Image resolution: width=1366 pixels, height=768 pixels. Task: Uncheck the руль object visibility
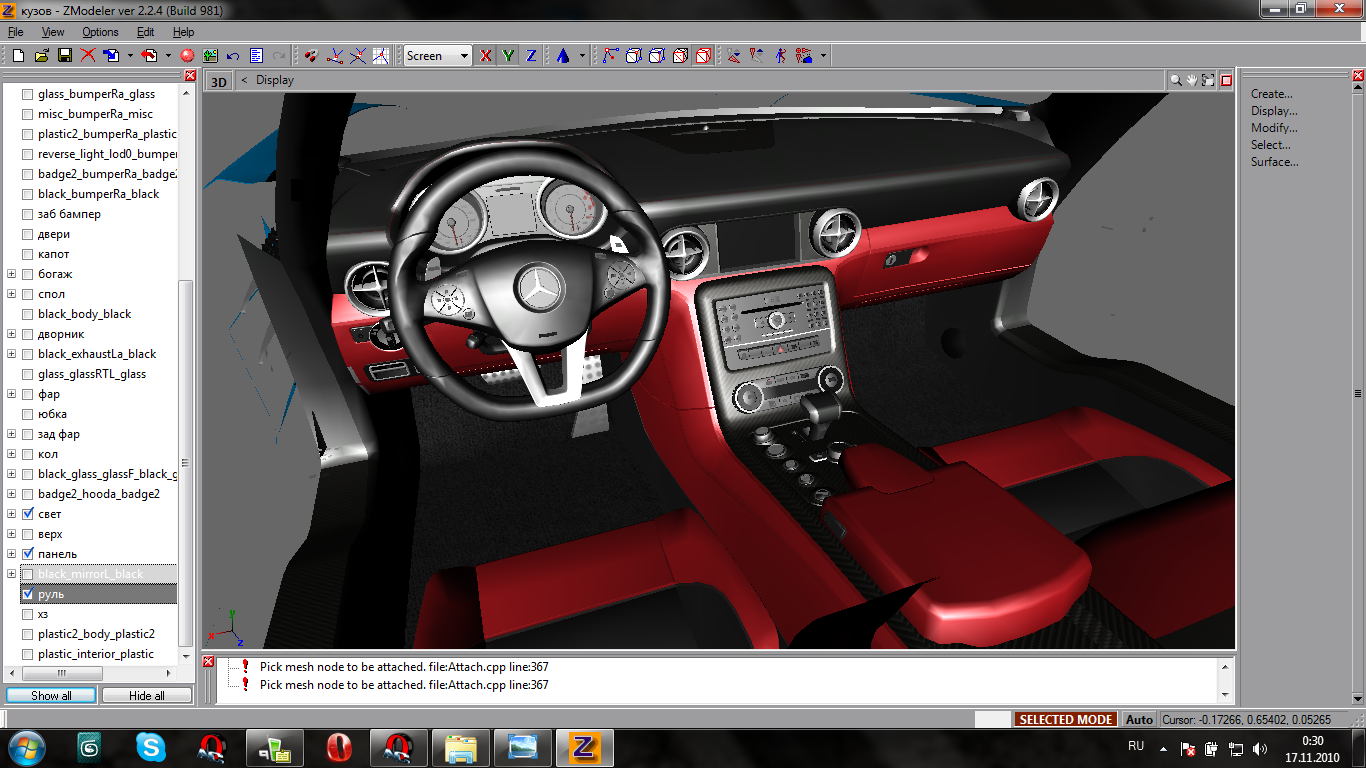click(x=28, y=594)
